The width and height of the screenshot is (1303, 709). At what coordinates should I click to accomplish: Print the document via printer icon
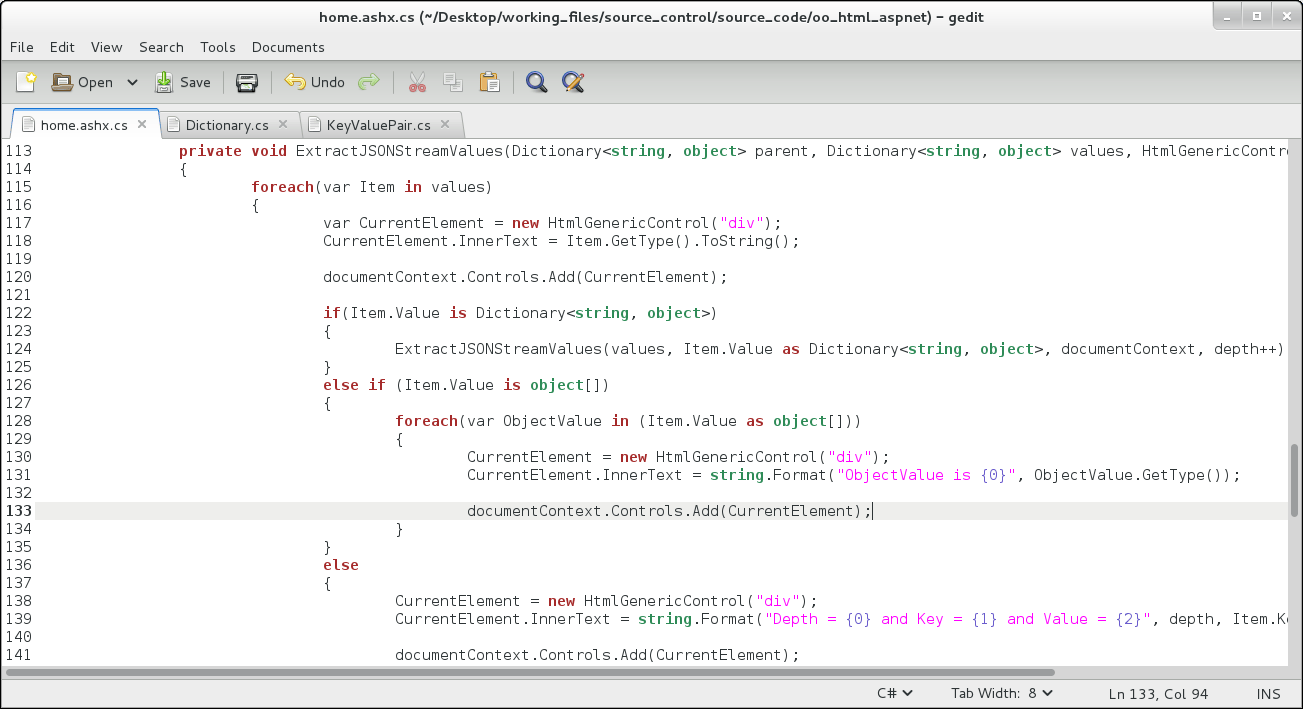pos(247,82)
